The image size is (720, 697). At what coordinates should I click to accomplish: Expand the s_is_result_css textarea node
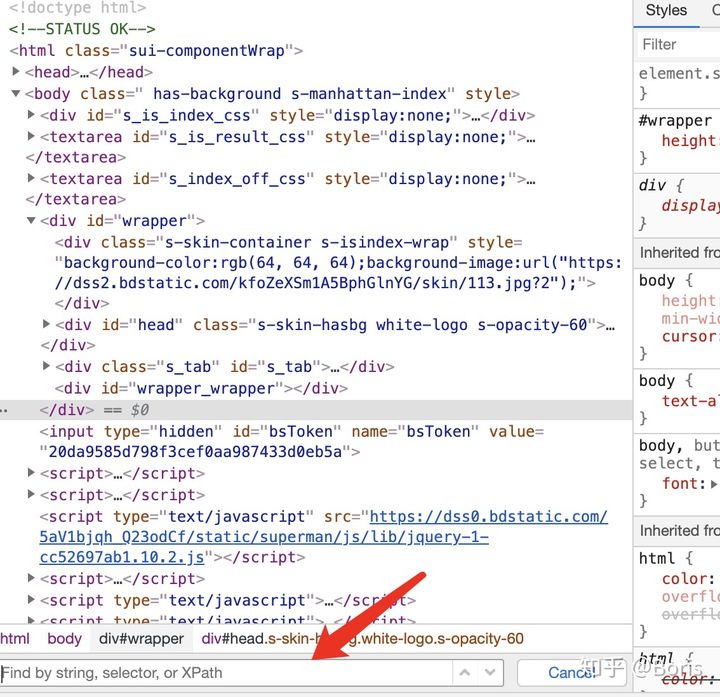coord(31,135)
